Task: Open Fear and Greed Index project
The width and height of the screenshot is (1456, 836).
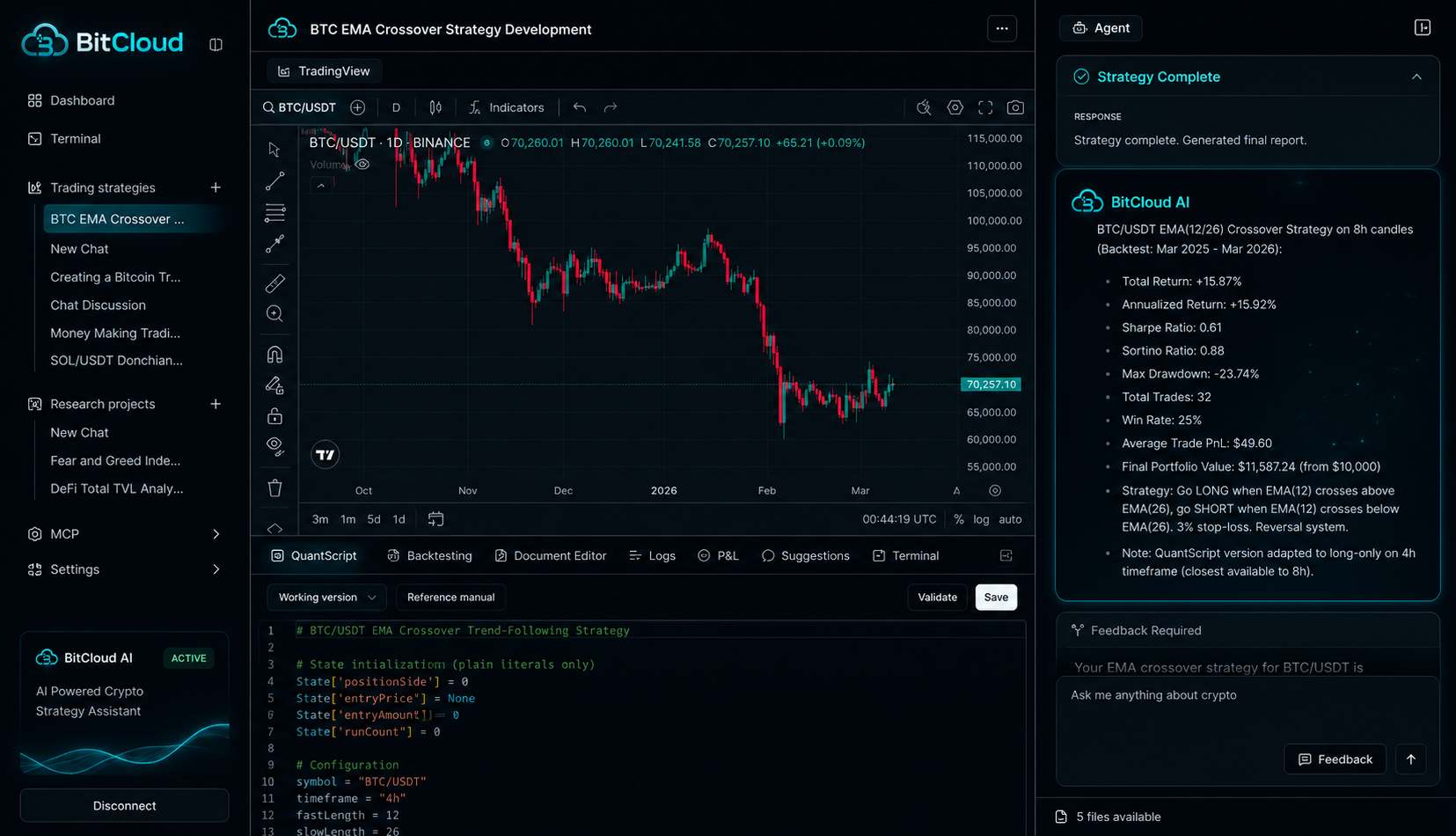Action: (x=115, y=460)
